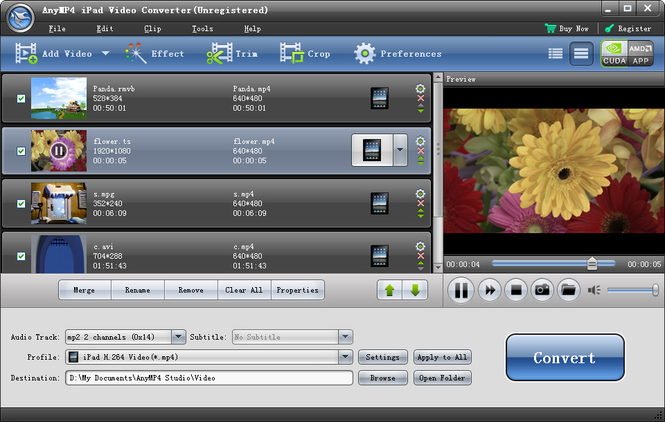Open profile Settings

(383, 357)
